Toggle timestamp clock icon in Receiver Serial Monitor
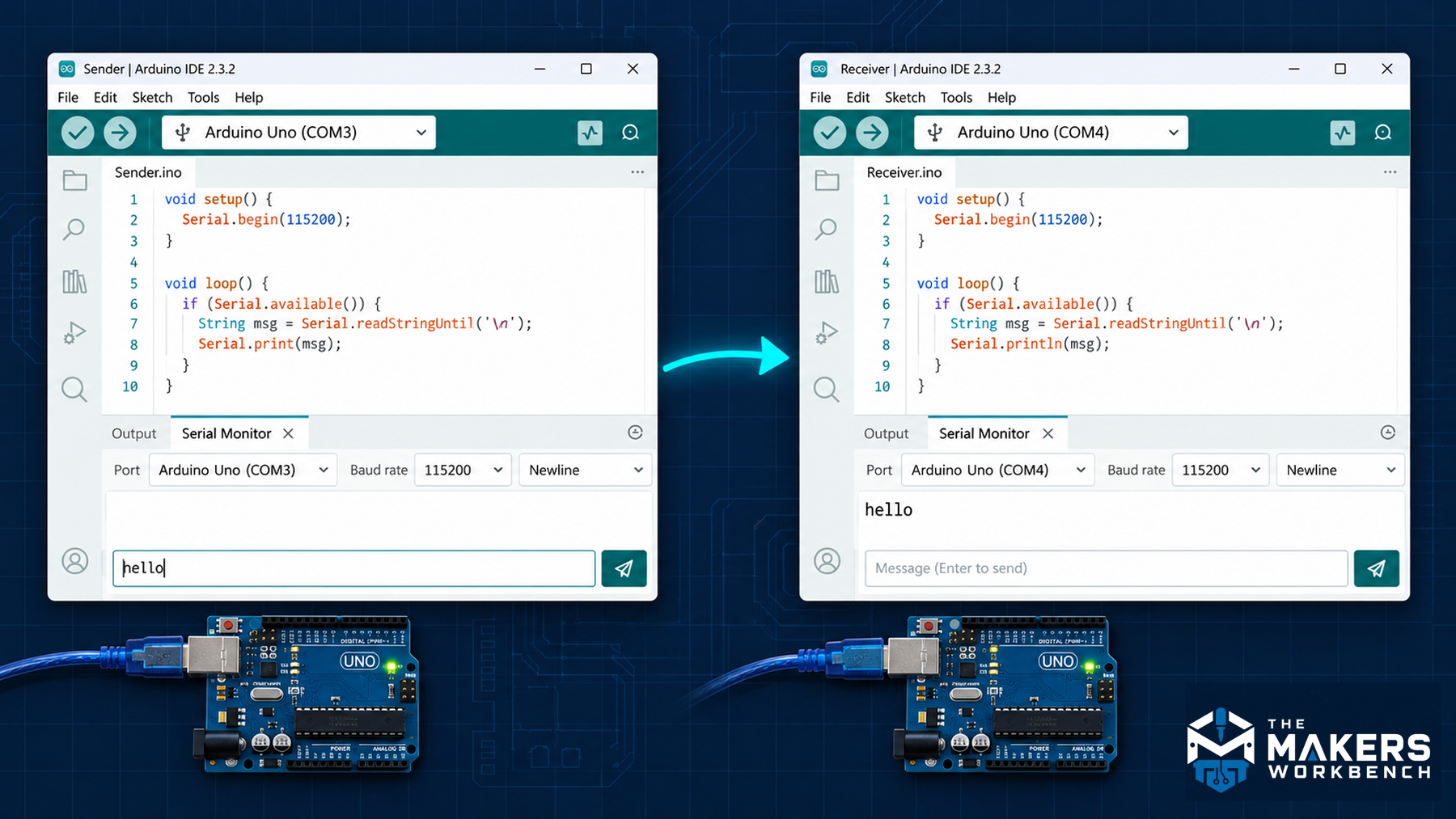The width and height of the screenshot is (1456, 819). [1388, 433]
